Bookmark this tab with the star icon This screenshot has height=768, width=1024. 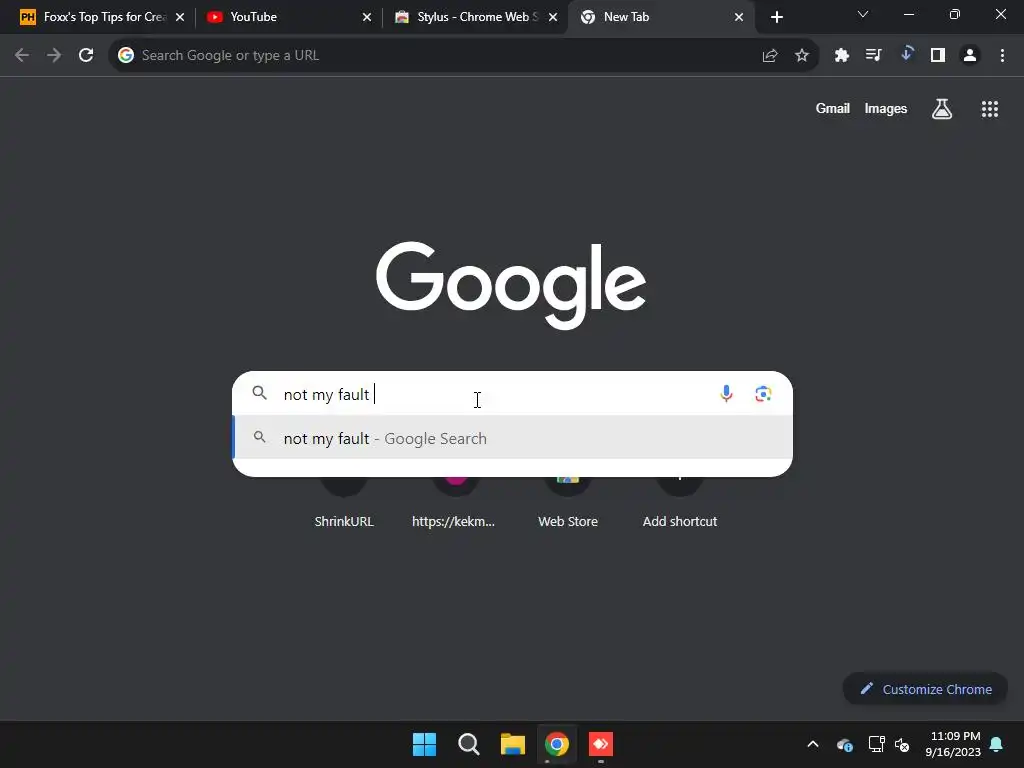click(802, 56)
